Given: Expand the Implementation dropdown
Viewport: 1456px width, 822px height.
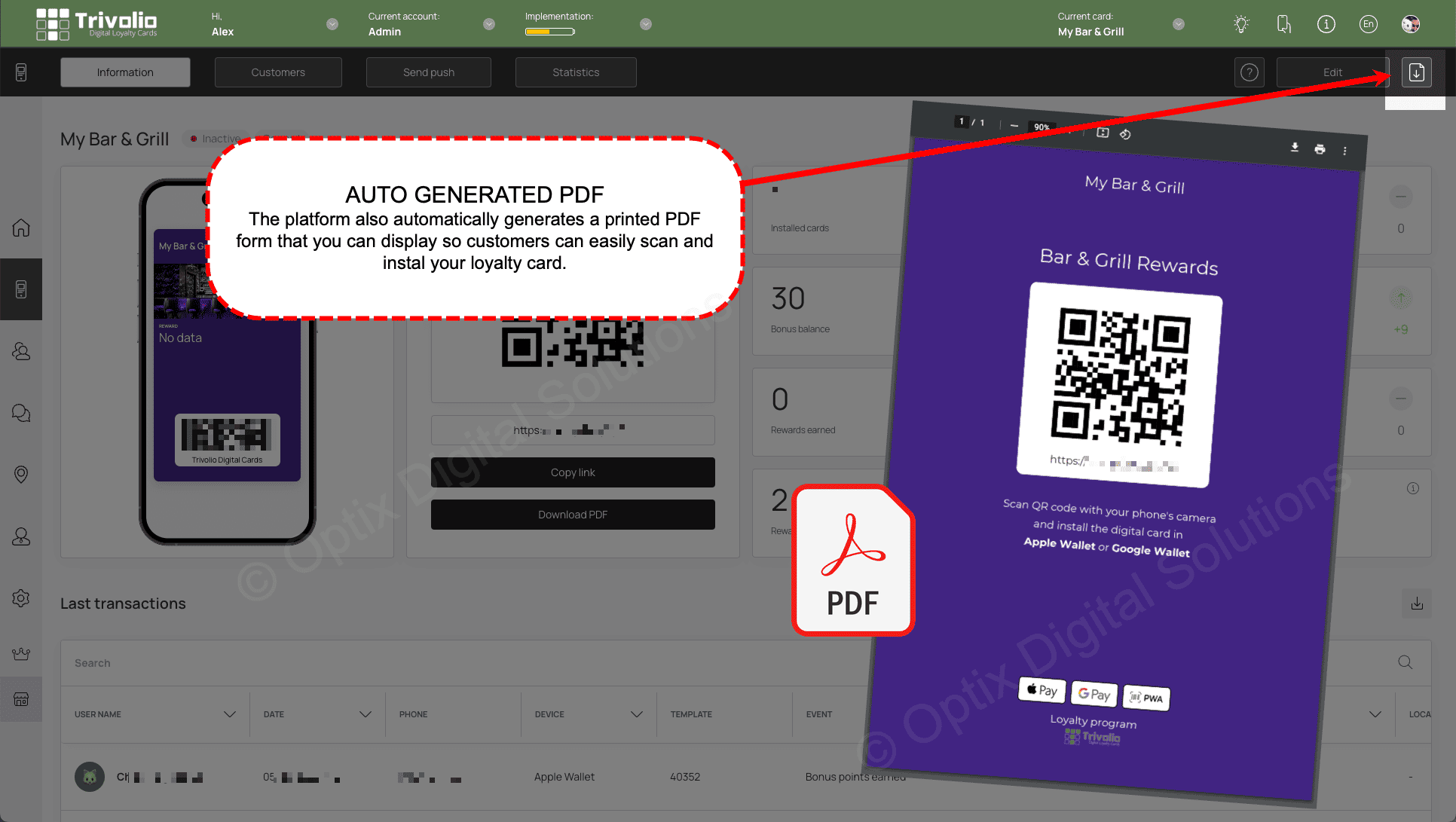Looking at the screenshot, I should 646,24.
